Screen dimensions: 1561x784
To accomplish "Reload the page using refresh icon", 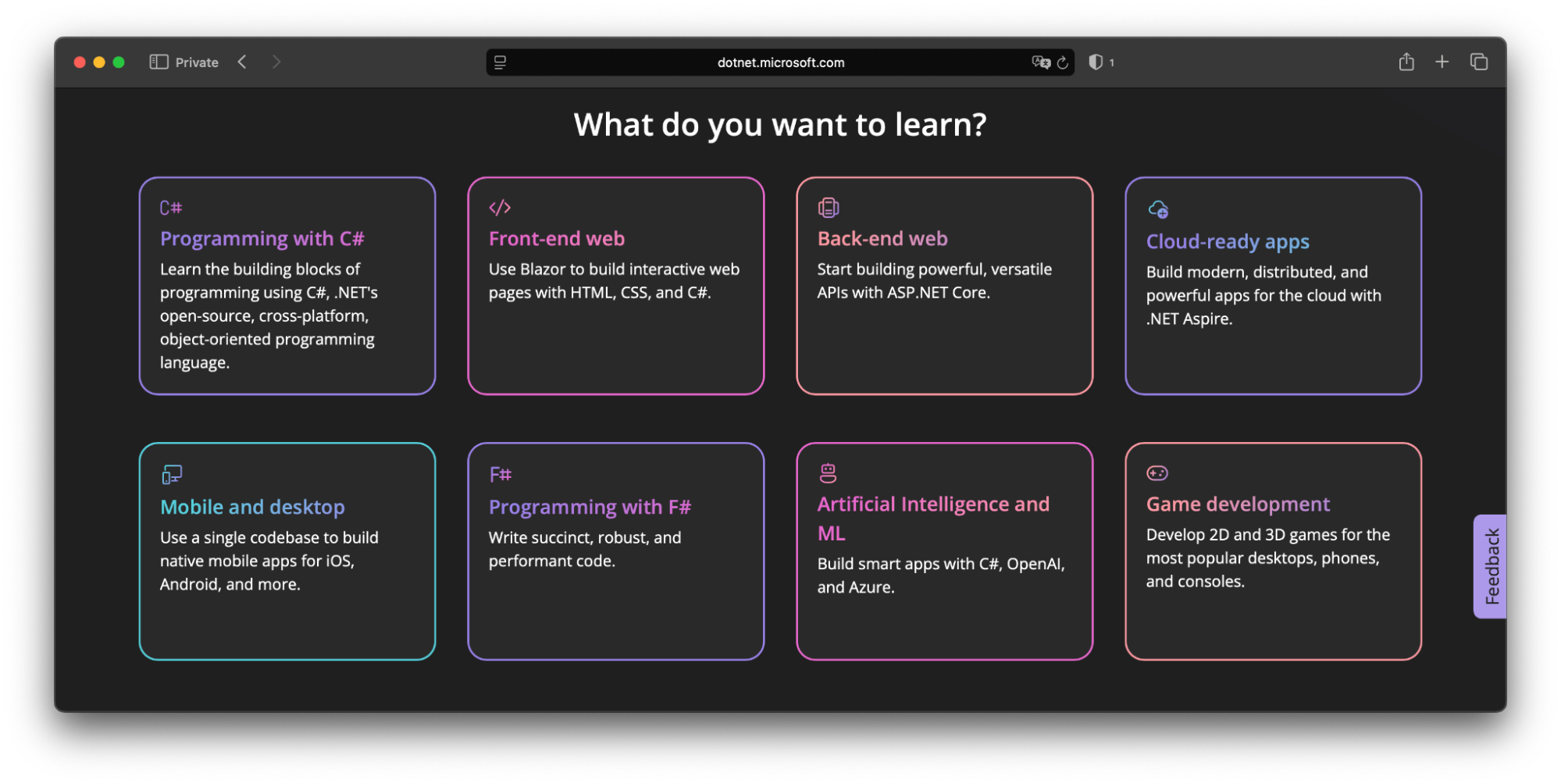I will 1063,62.
